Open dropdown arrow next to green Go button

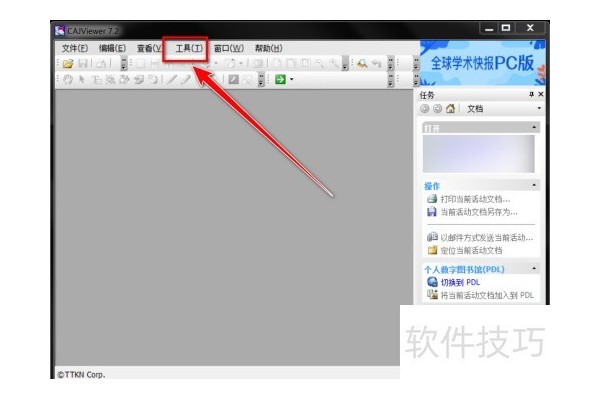coord(292,79)
